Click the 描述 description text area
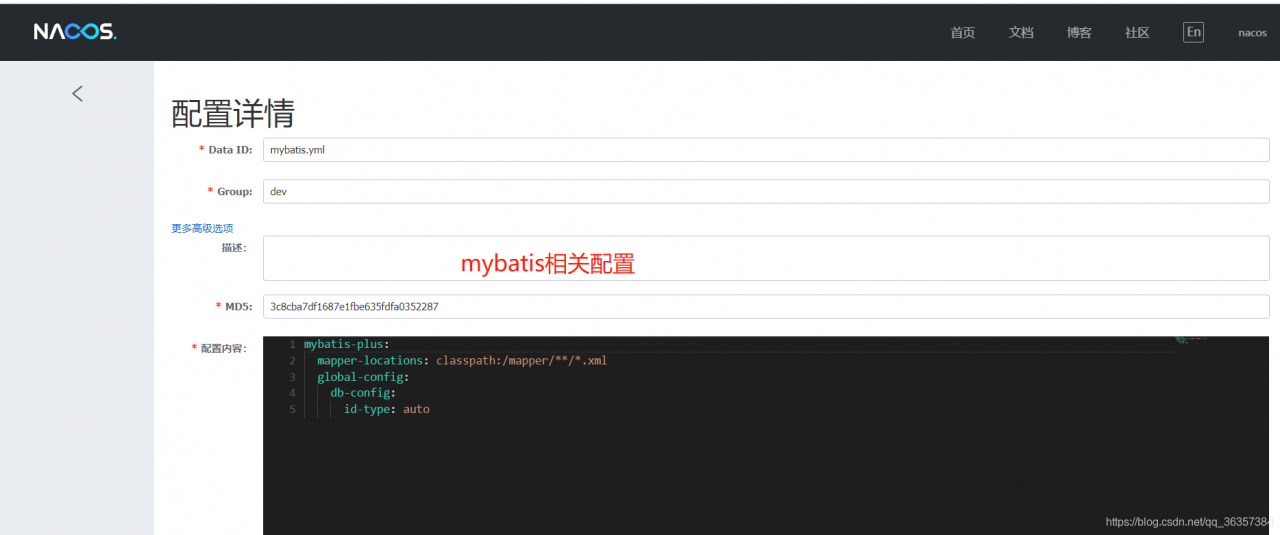Screen dimensions: 1280x535 pyautogui.click(x=766, y=258)
